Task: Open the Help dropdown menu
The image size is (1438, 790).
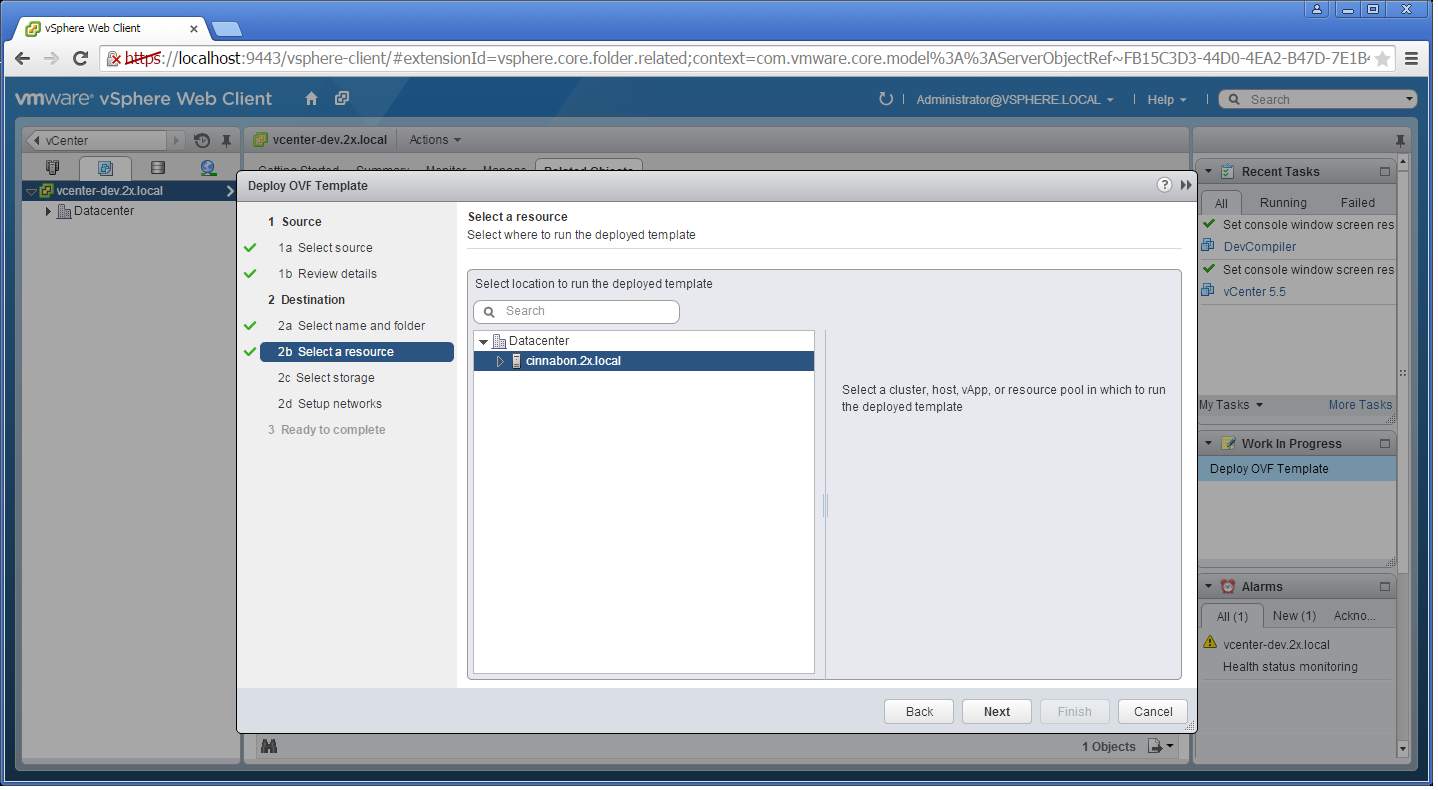Action: tap(1166, 100)
